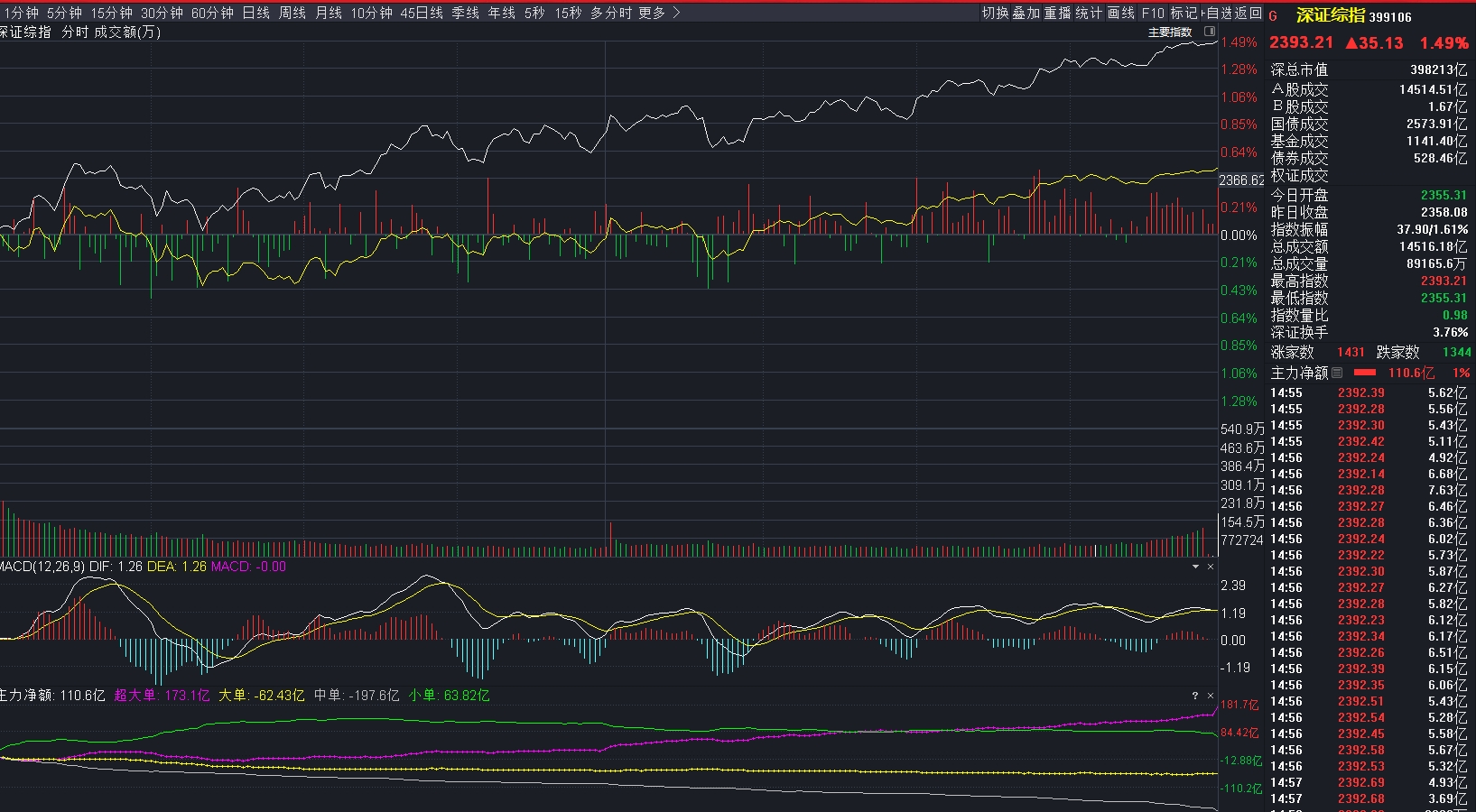
Task: Switch to the 1分钟 period tab
Action: pos(20,13)
